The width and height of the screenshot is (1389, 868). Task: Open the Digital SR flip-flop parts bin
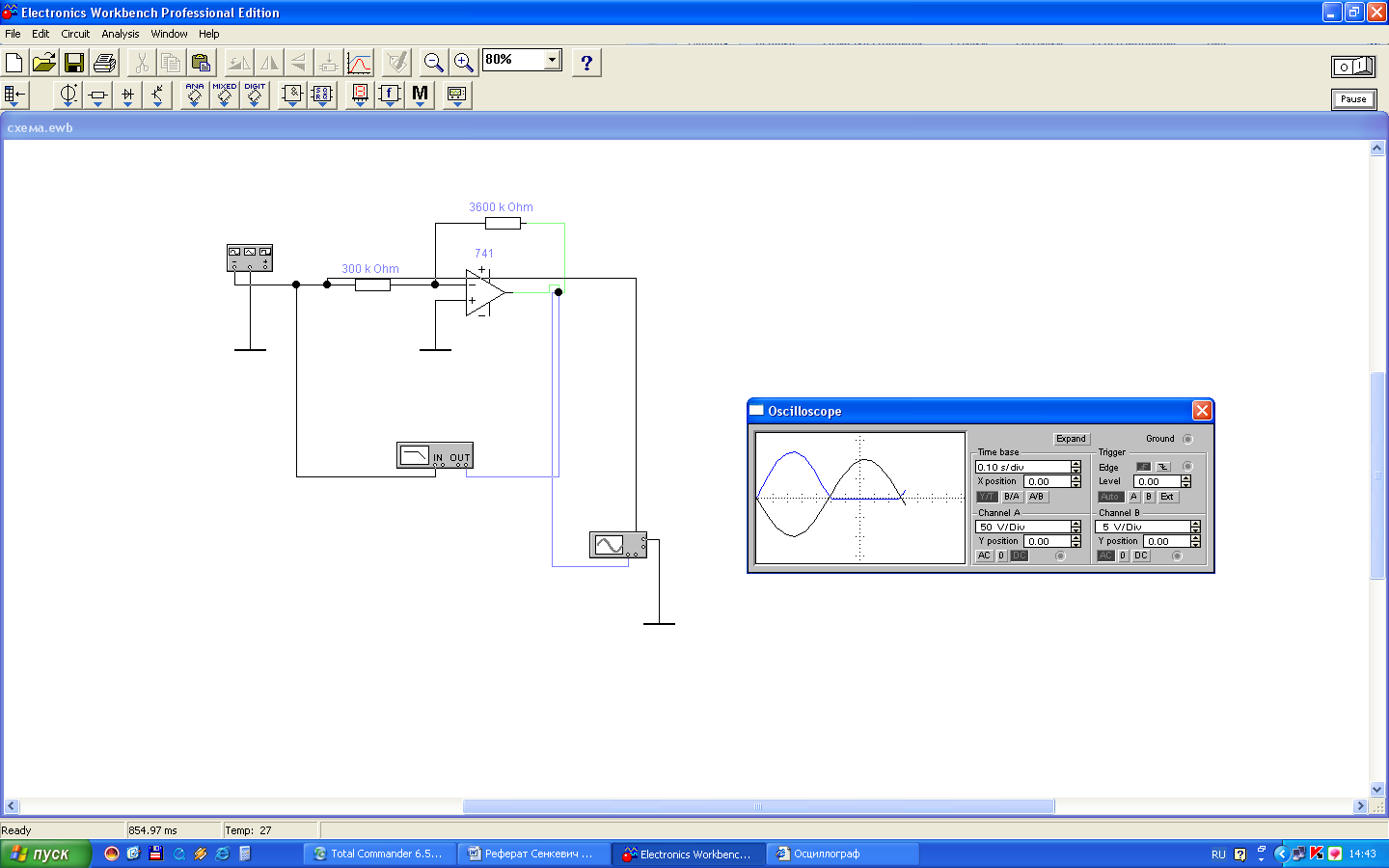coord(322,95)
